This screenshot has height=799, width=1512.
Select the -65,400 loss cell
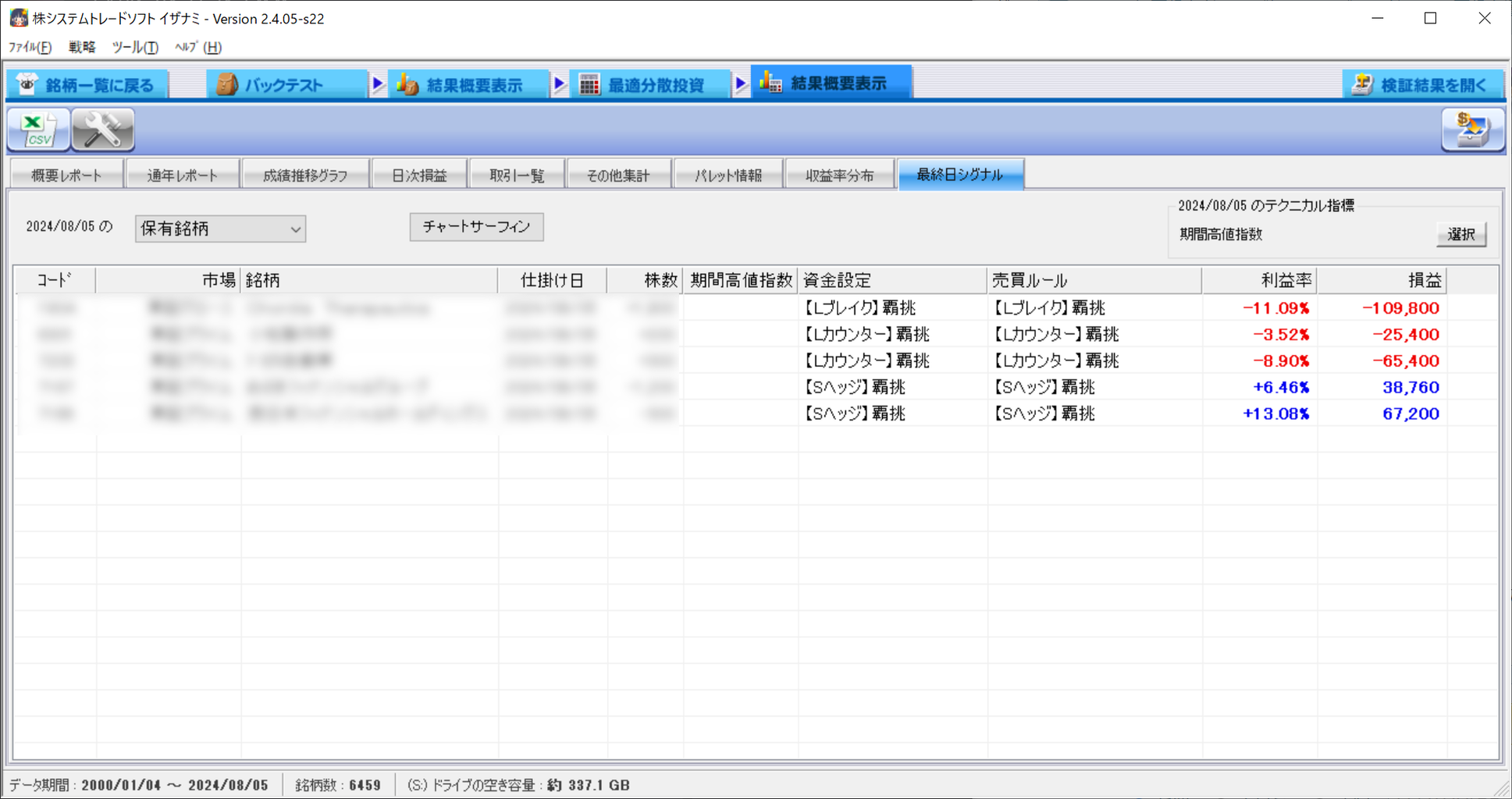1382,361
